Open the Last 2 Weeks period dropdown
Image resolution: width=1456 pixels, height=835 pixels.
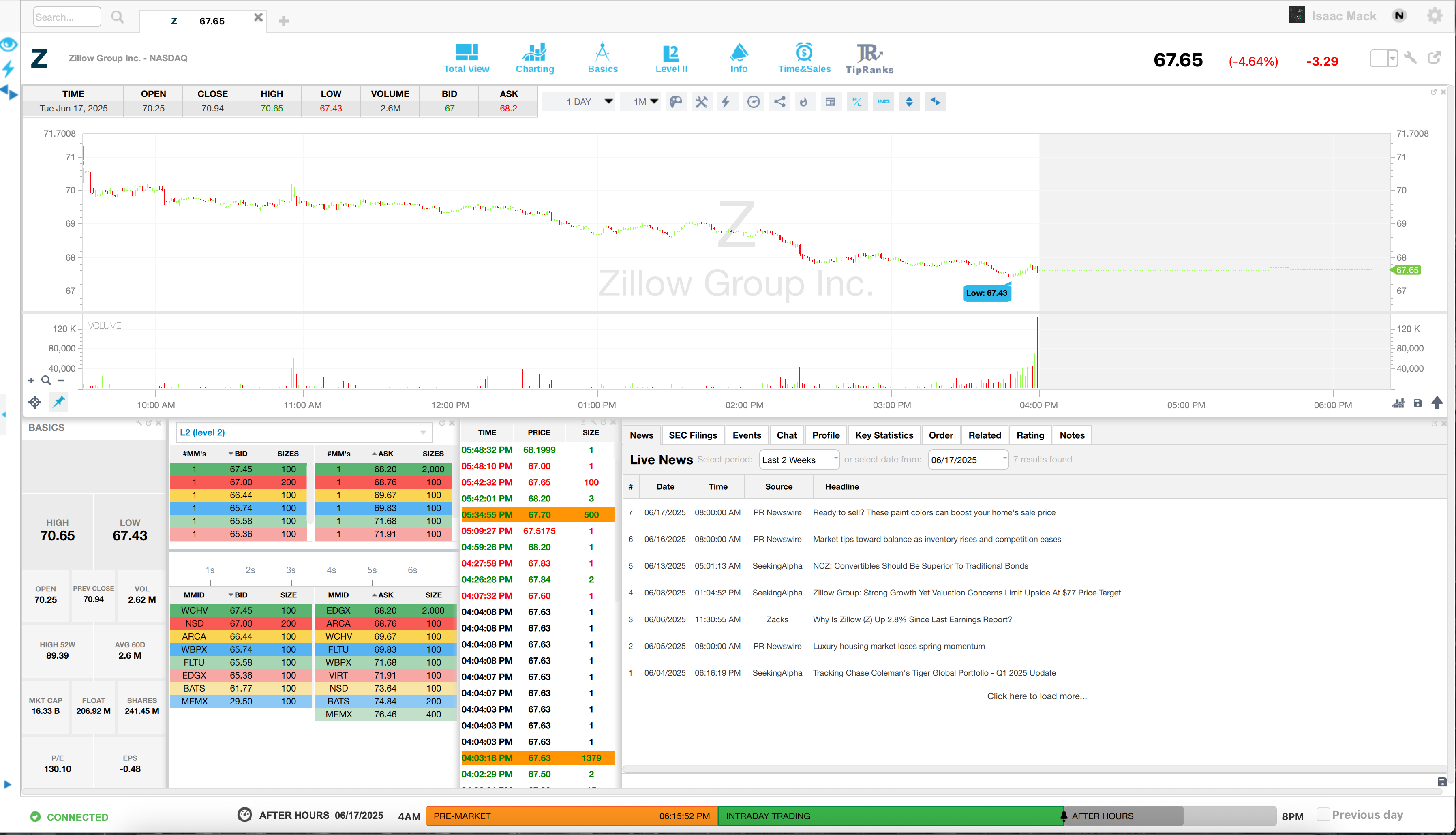[x=799, y=460]
